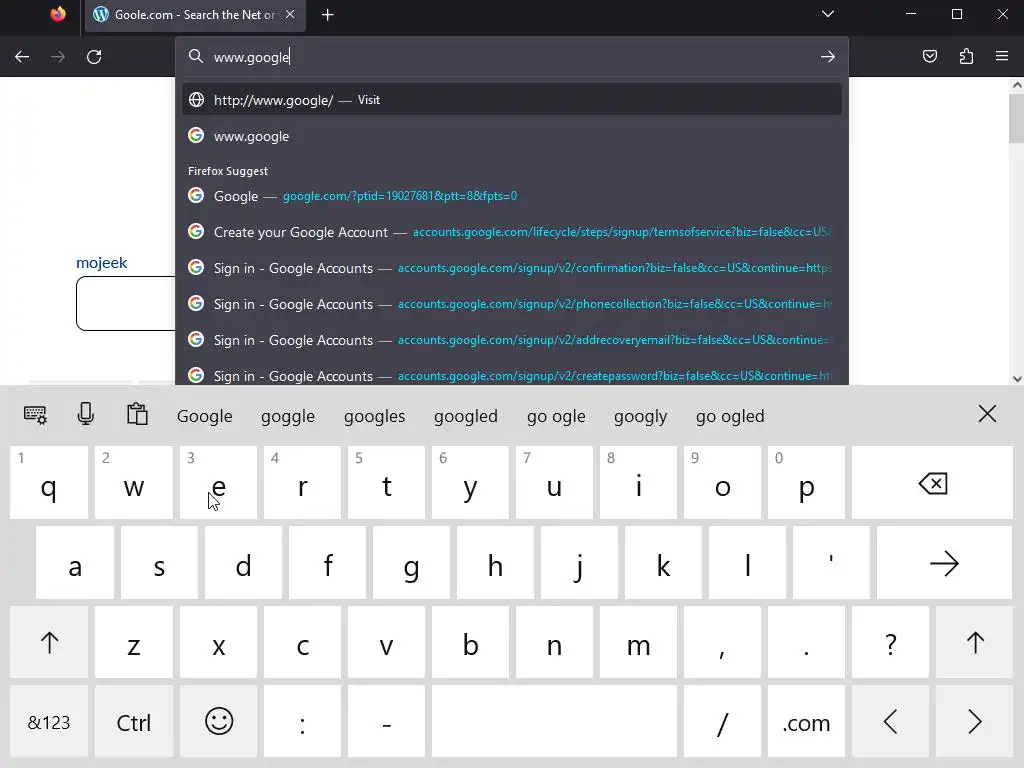Pick the 'goggle' word suggestion
The height and width of the screenshot is (768, 1024).
tap(288, 416)
